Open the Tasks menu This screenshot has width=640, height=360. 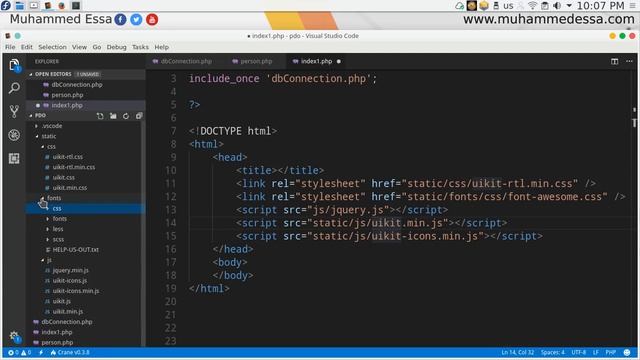pos(140,47)
